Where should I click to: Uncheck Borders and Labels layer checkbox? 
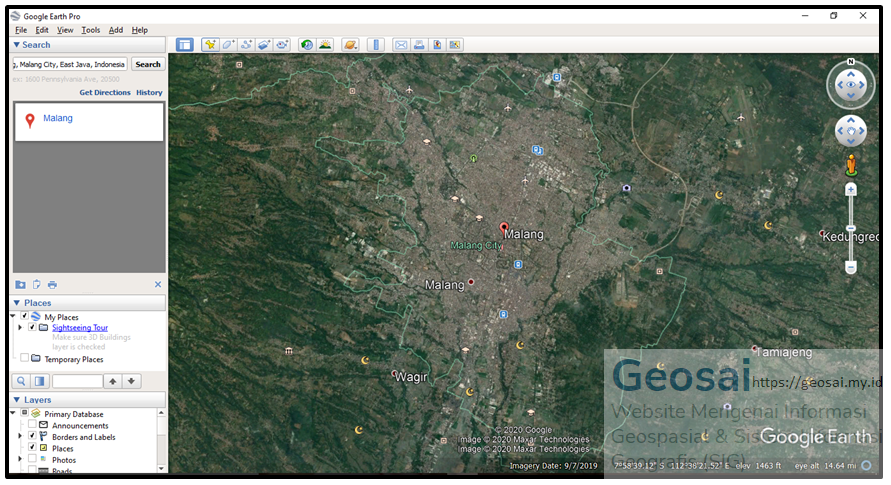pos(32,436)
